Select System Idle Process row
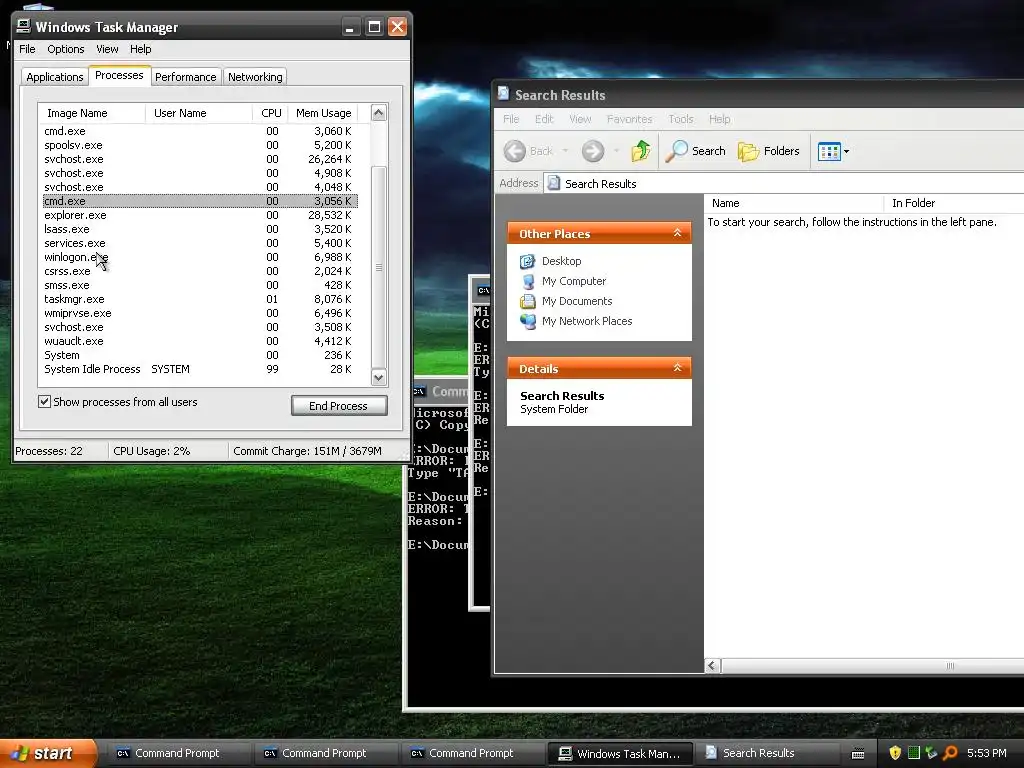This screenshot has height=768, width=1024. 200,369
